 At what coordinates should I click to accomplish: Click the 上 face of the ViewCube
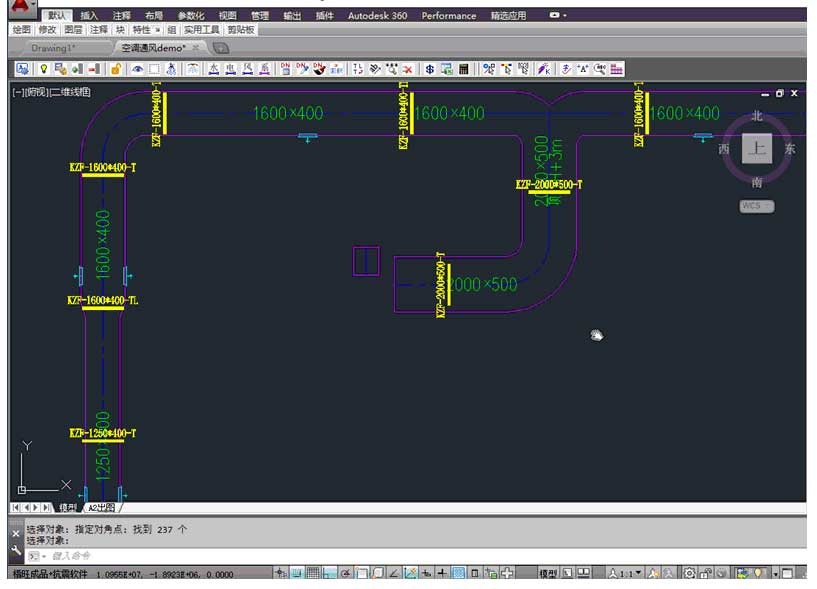pyautogui.click(x=757, y=149)
